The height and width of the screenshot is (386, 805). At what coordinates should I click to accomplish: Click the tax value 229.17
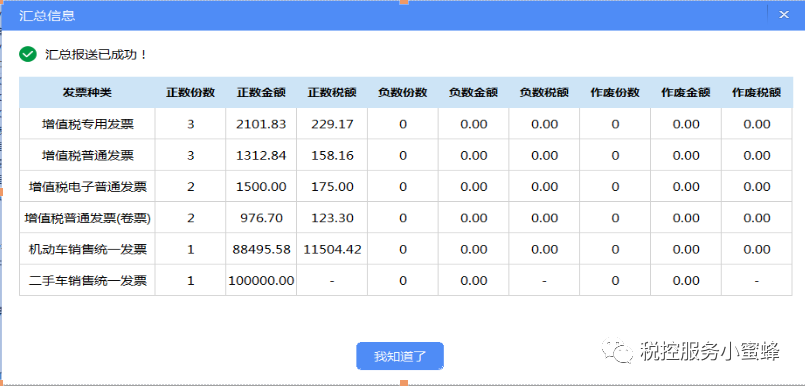pos(332,124)
